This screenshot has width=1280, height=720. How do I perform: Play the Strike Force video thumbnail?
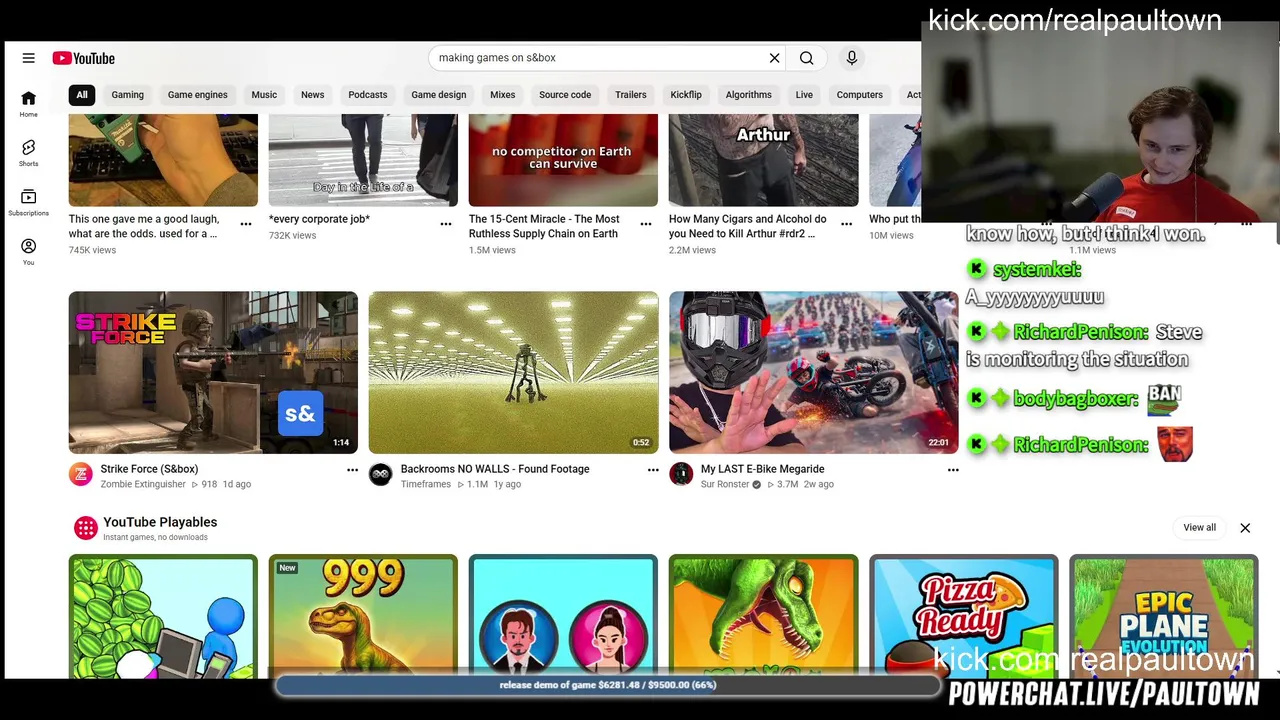pos(213,372)
